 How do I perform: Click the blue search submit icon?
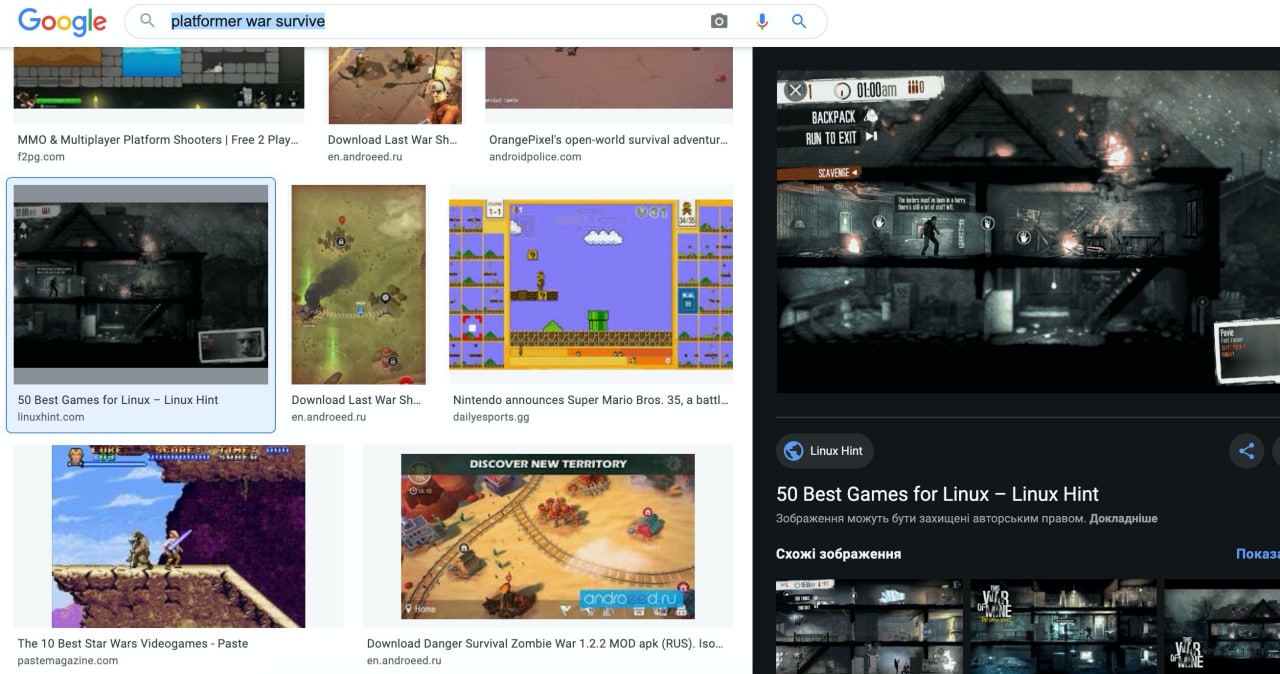[799, 21]
